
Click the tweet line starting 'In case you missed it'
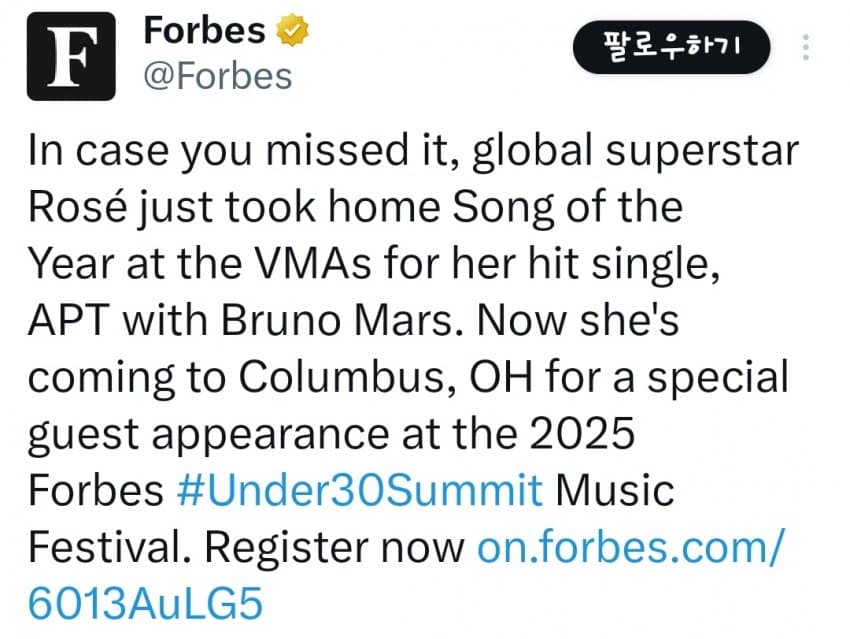point(413,151)
